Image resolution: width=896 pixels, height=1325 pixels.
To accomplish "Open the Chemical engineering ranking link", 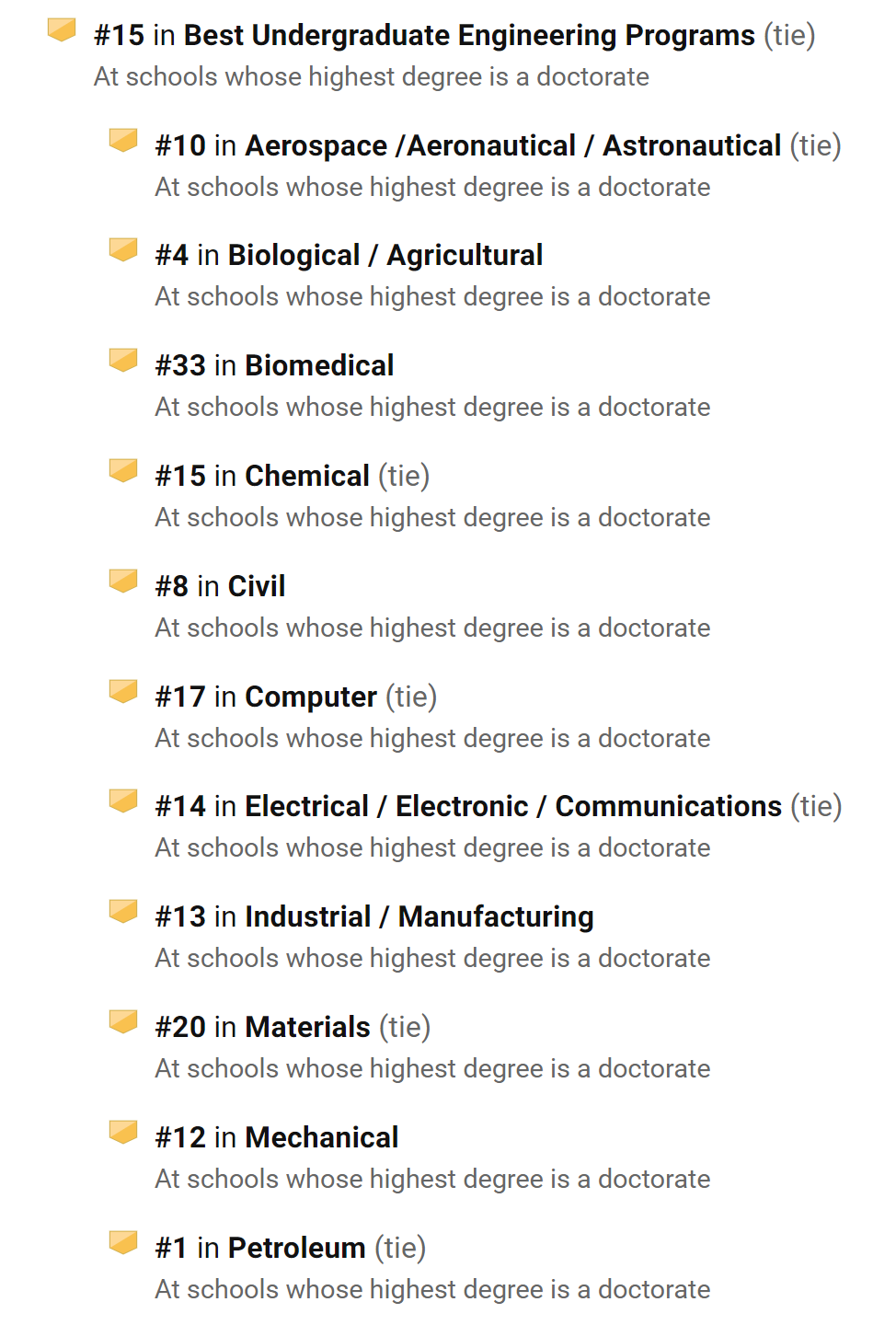I will point(307,477).
